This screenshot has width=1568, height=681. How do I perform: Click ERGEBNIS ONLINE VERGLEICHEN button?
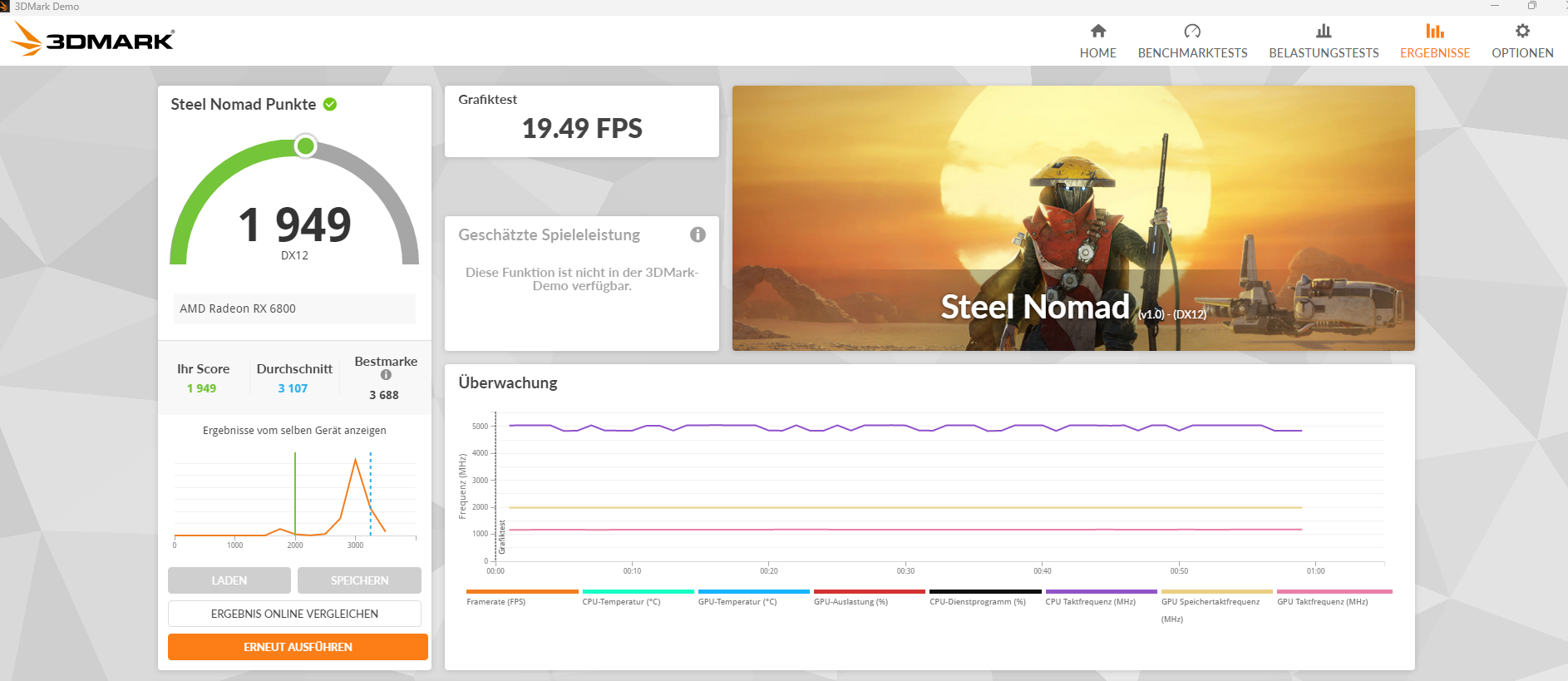(294, 614)
